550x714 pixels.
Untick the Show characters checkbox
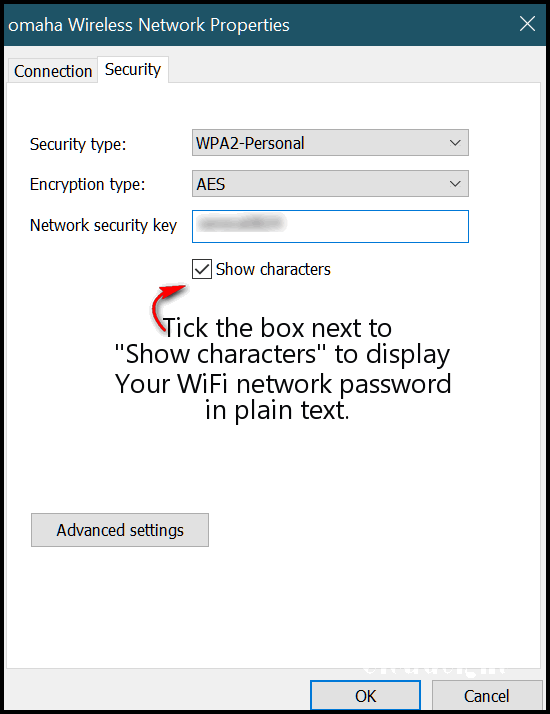click(x=202, y=269)
